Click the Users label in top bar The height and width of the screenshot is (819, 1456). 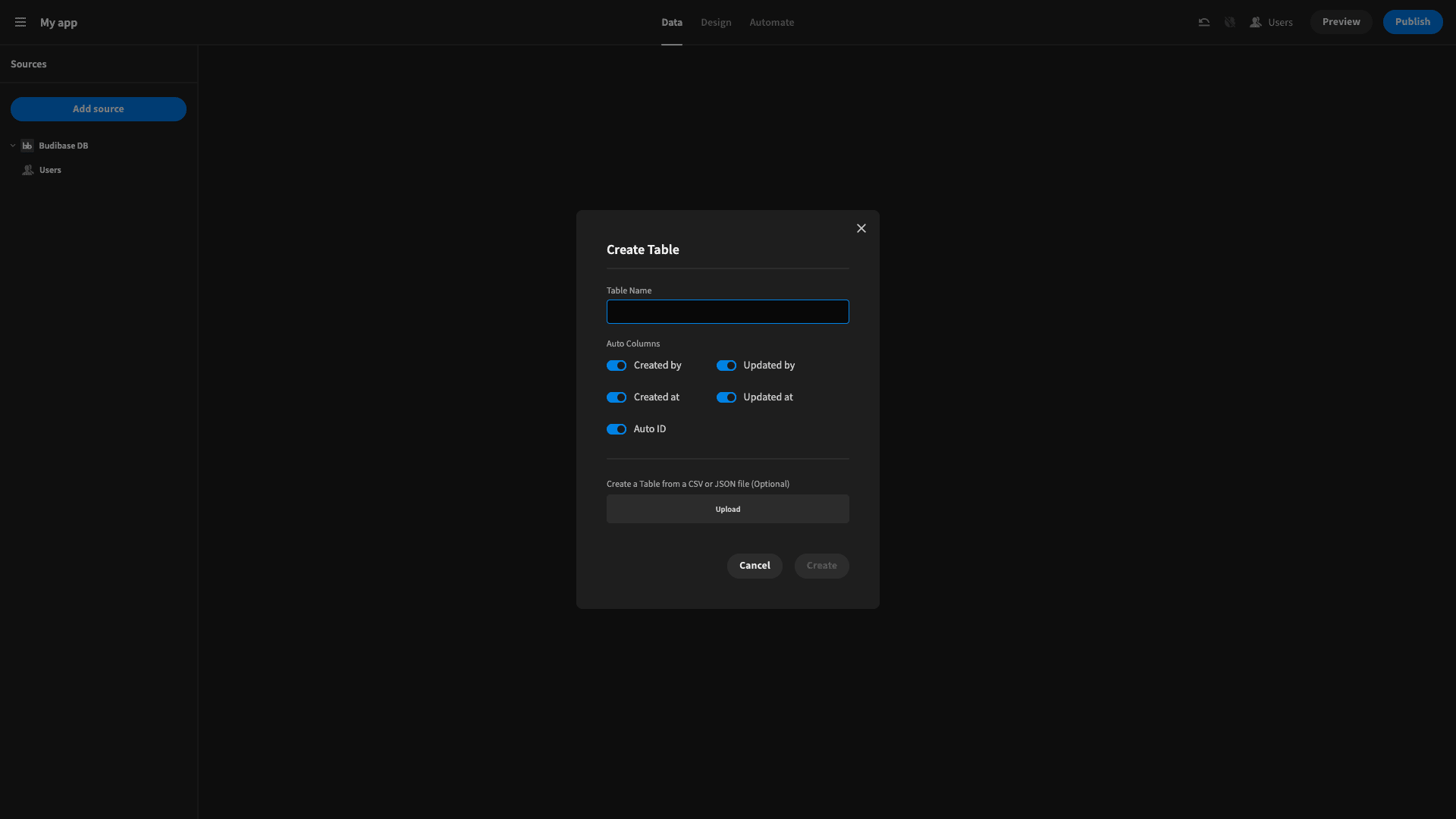[1280, 22]
